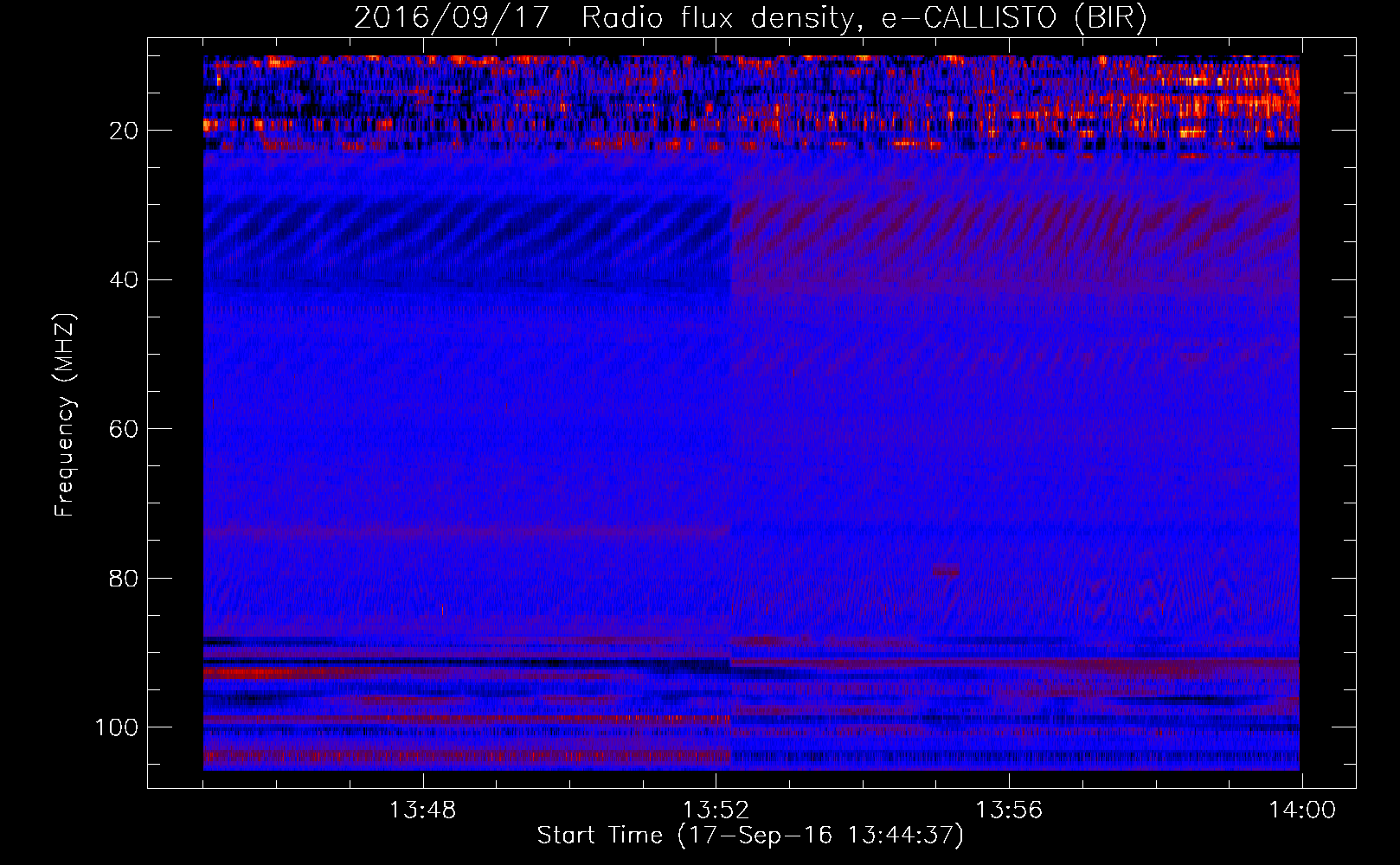Click the plot title "Radio flux density, e-CALLISTO (BIR)"
Image resolution: width=1400 pixels, height=865 pixels.
864,18
